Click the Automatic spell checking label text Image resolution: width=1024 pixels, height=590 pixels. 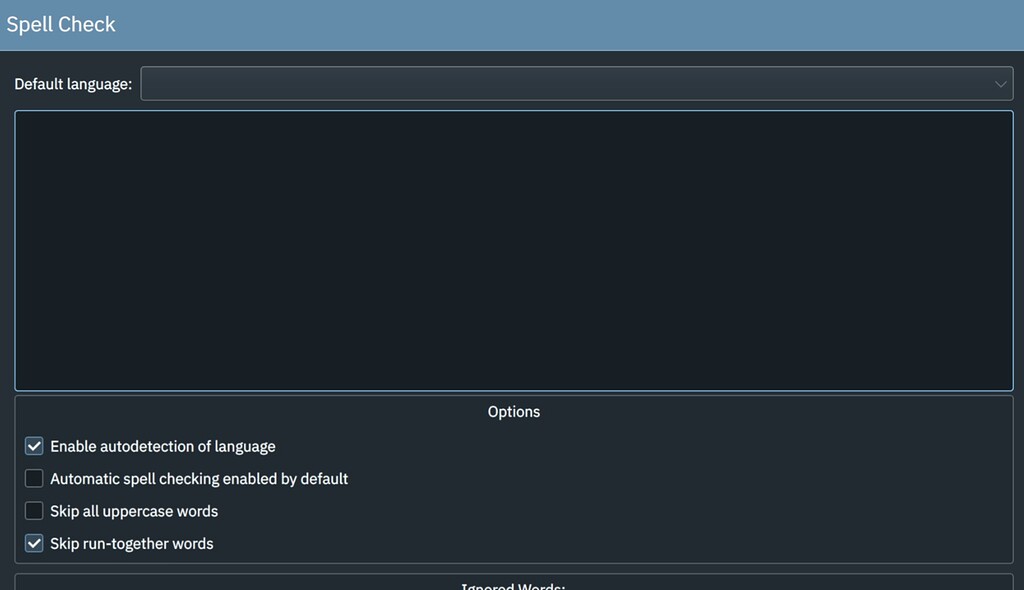tap(198, 478)
